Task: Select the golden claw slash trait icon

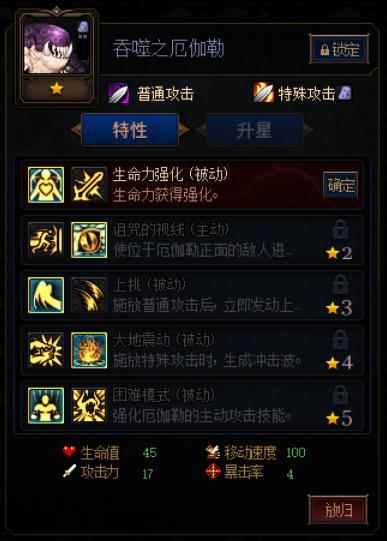Action: click(89, 295)
